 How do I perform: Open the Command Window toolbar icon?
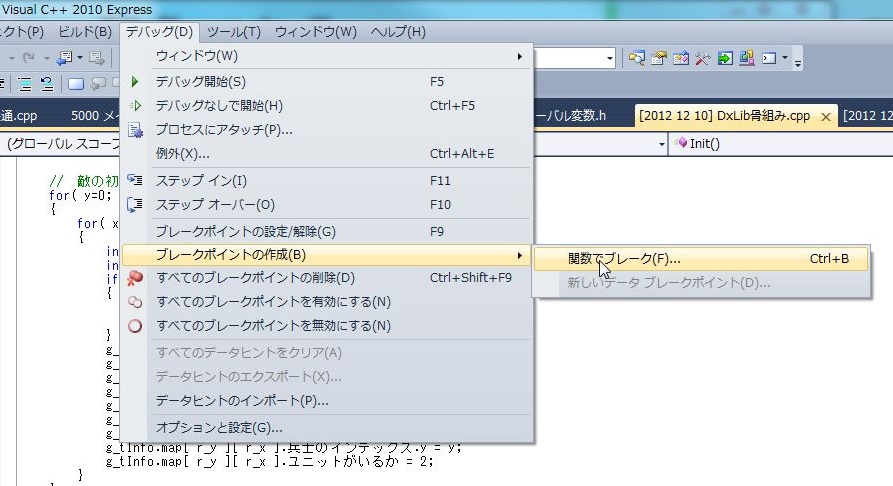point(769,58)
